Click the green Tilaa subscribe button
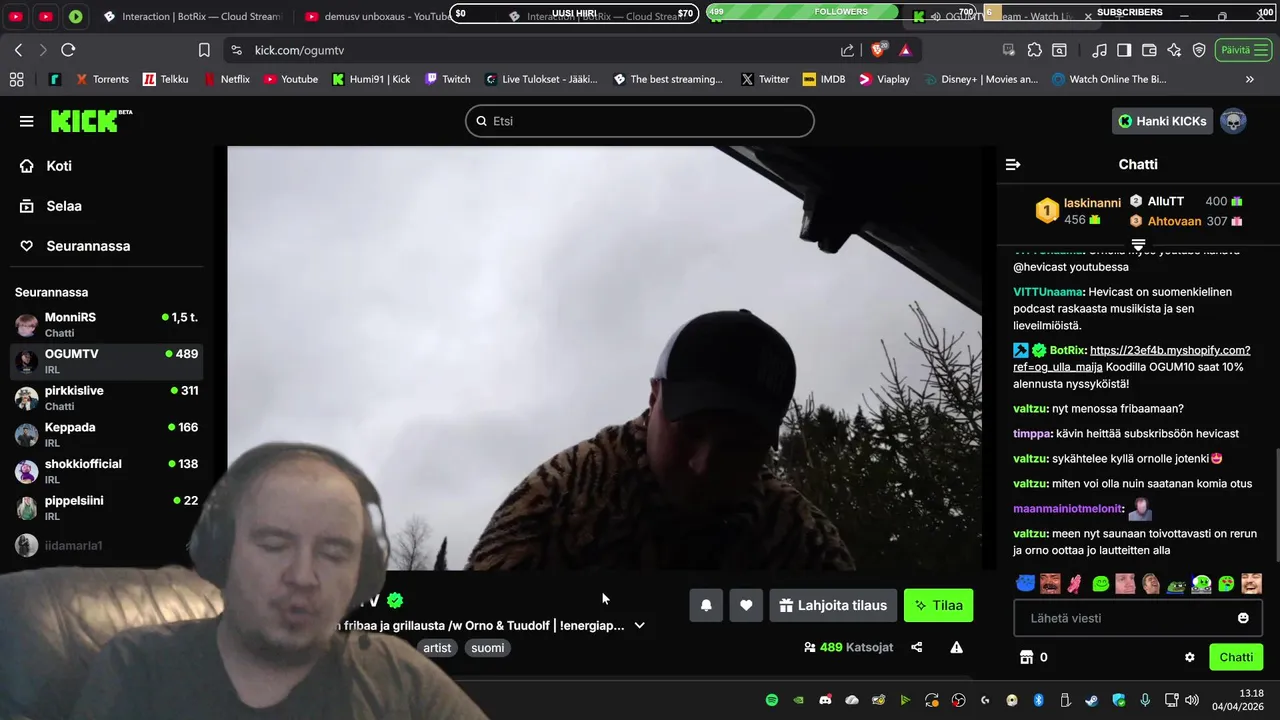 (x=938, y=605)
